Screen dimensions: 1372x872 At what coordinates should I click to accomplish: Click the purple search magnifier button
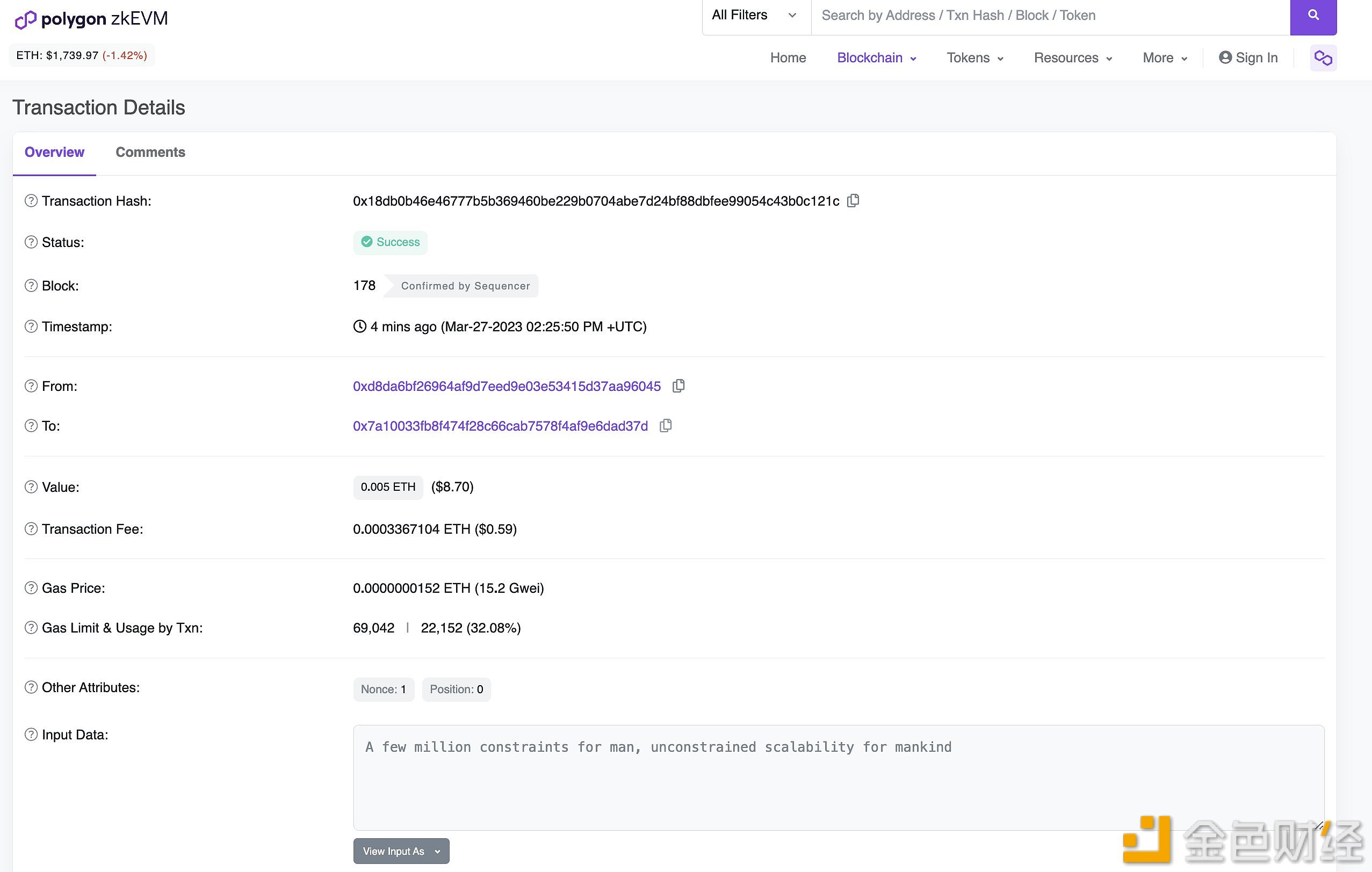[x=1313, y=16]
